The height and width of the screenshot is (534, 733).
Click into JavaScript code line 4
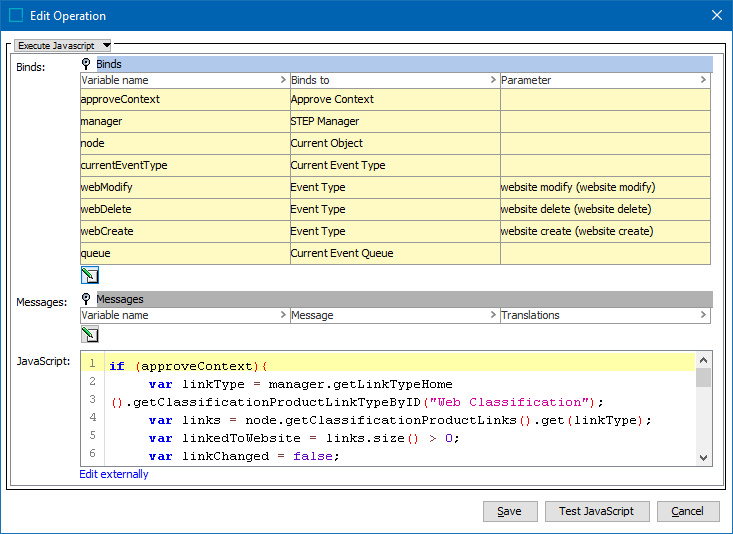click(x=400, y=420)
